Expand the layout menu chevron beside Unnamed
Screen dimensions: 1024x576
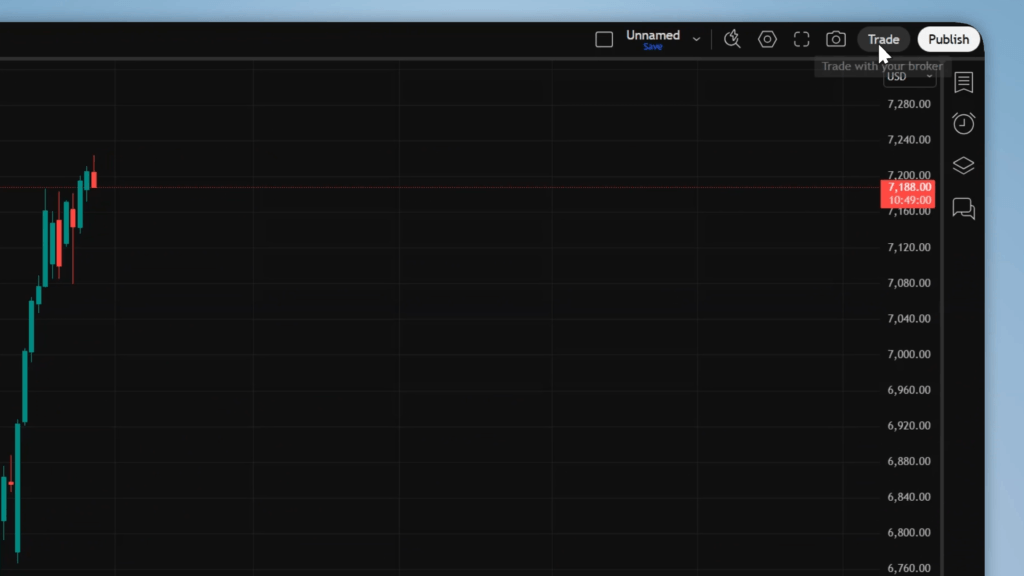click(697, 39)
